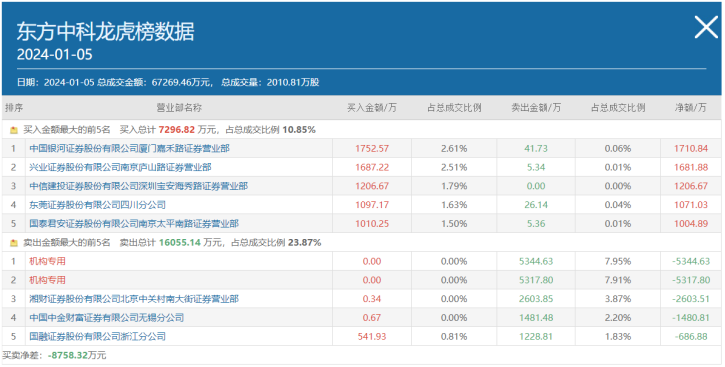The width and height of the screenshot is (725, 367).
Task: Click the 排序 column header
Action: [x=14, y=108]
